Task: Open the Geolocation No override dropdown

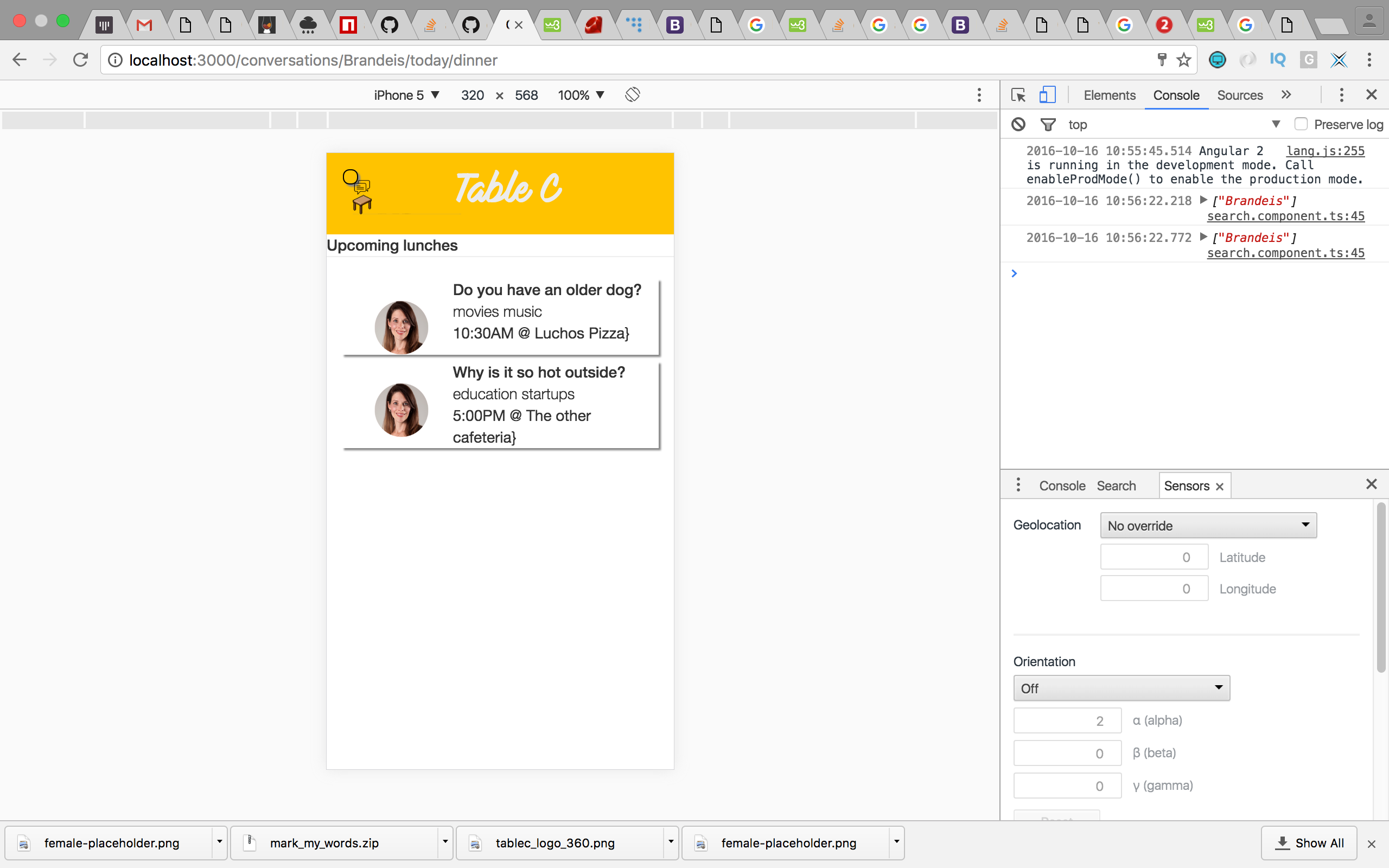Action: tap(1208, 525)
